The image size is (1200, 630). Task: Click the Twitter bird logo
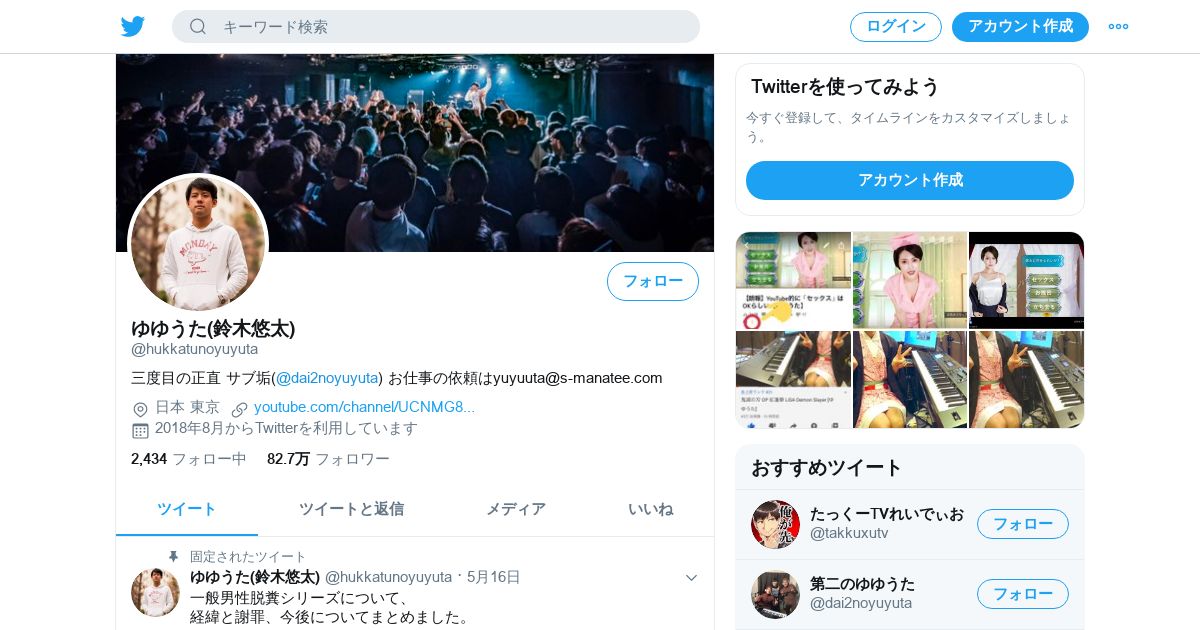[133, 26]
